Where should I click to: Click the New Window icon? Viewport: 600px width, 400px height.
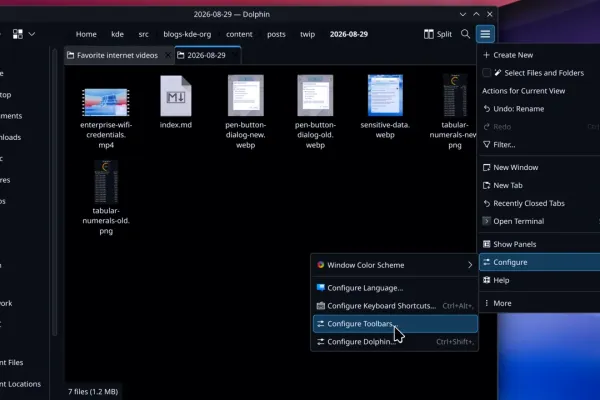pos(486,167)
